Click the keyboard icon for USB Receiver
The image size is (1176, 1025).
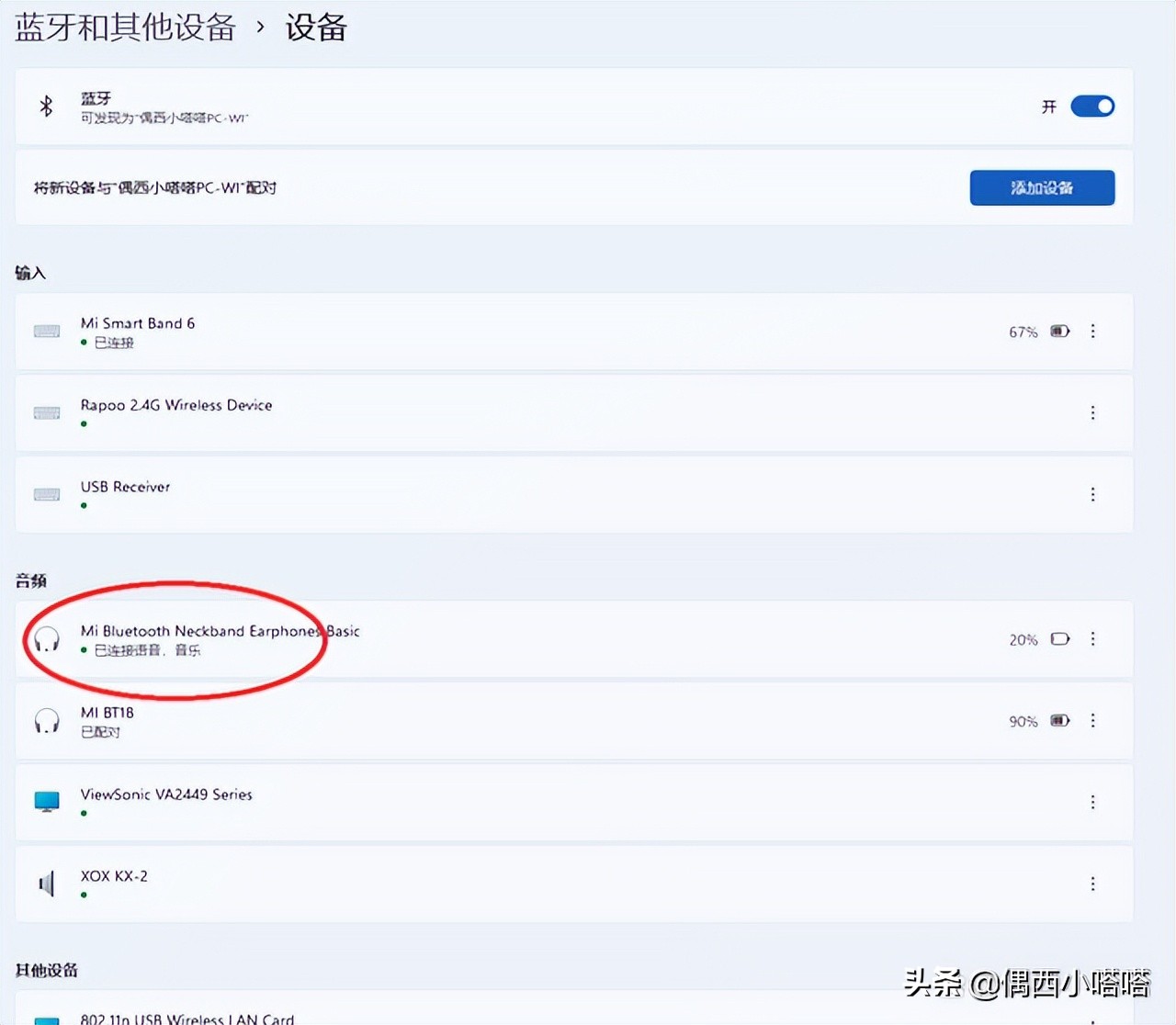(46, 494)
